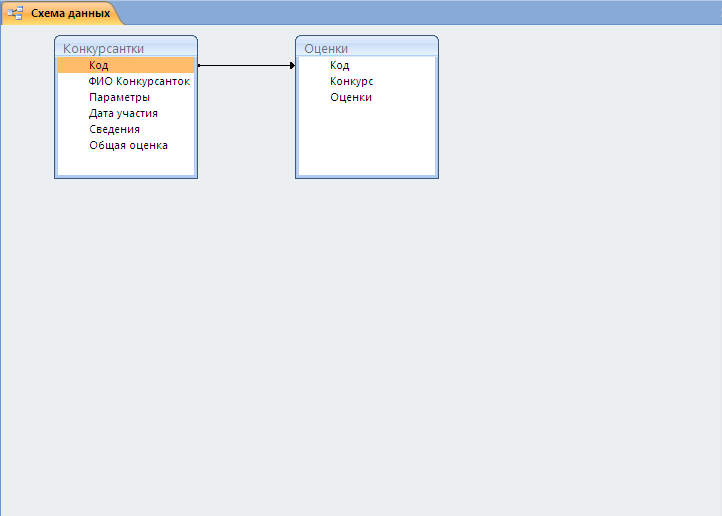722x516 pixels.
Task: Click the relationship diagram icon on tab
Action: (15, 13)
